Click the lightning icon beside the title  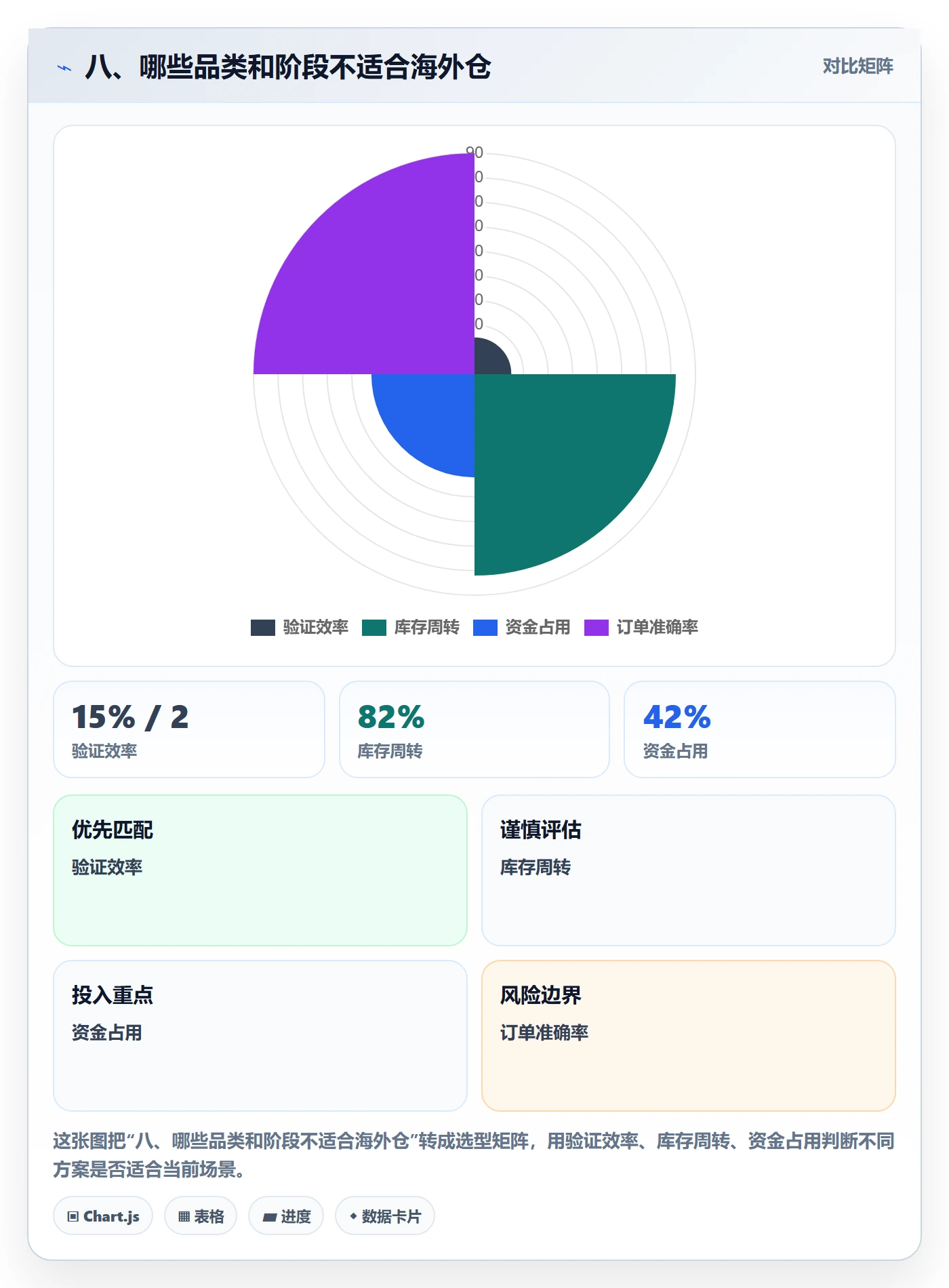(64, 68)
